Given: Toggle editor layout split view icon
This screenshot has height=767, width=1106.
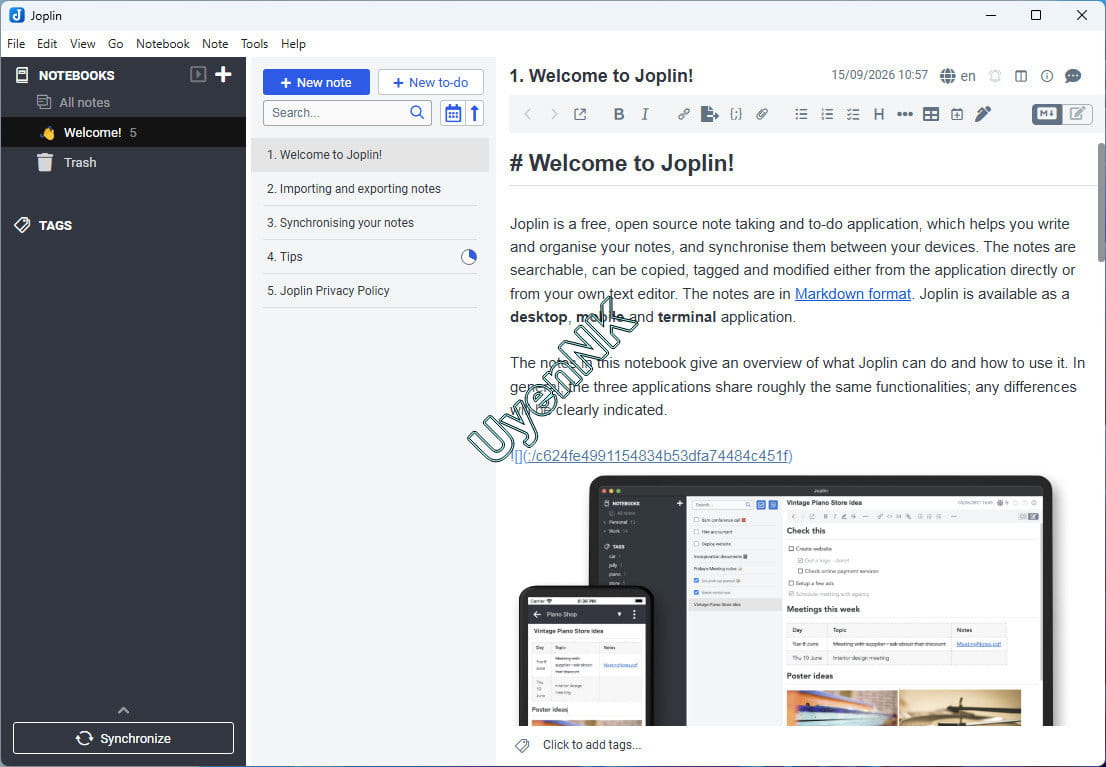Looking at the screenshot, I should pyautogui.click(x=1021, y=76).
